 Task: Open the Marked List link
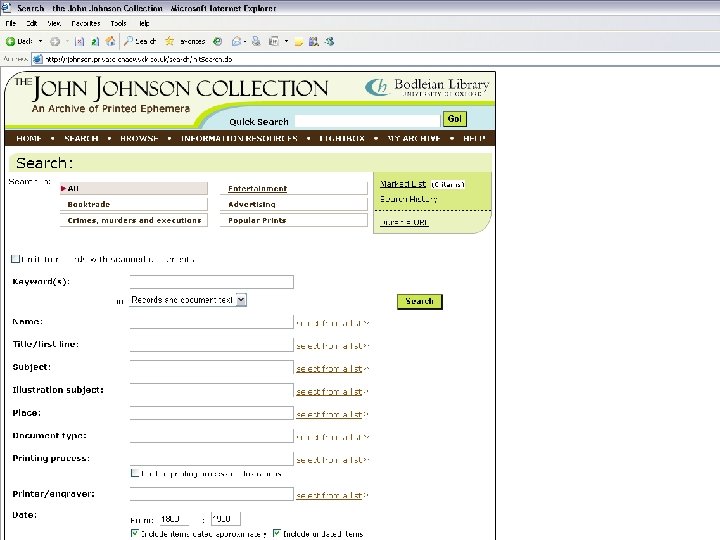(403, 184)
